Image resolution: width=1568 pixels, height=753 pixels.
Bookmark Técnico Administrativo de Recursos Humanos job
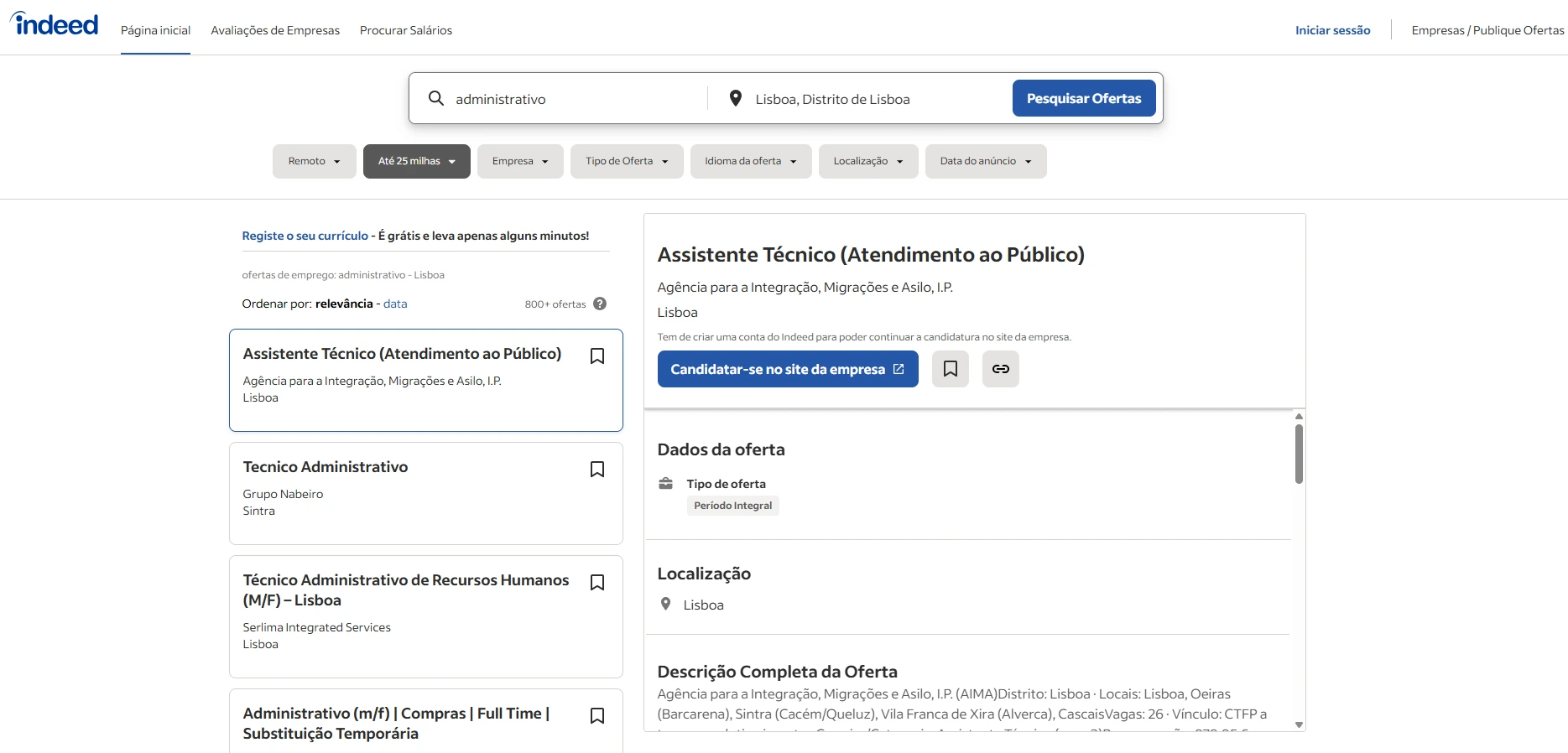click(597, 583)
